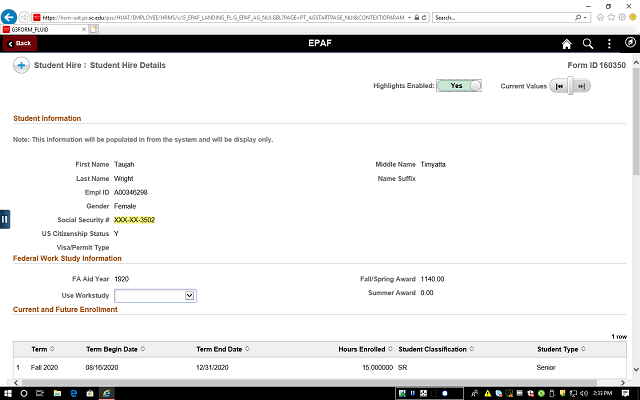The width and height of the screenshot is (640, 400).
Task: Refresh the page in the address bar
Action: point(424,18)
